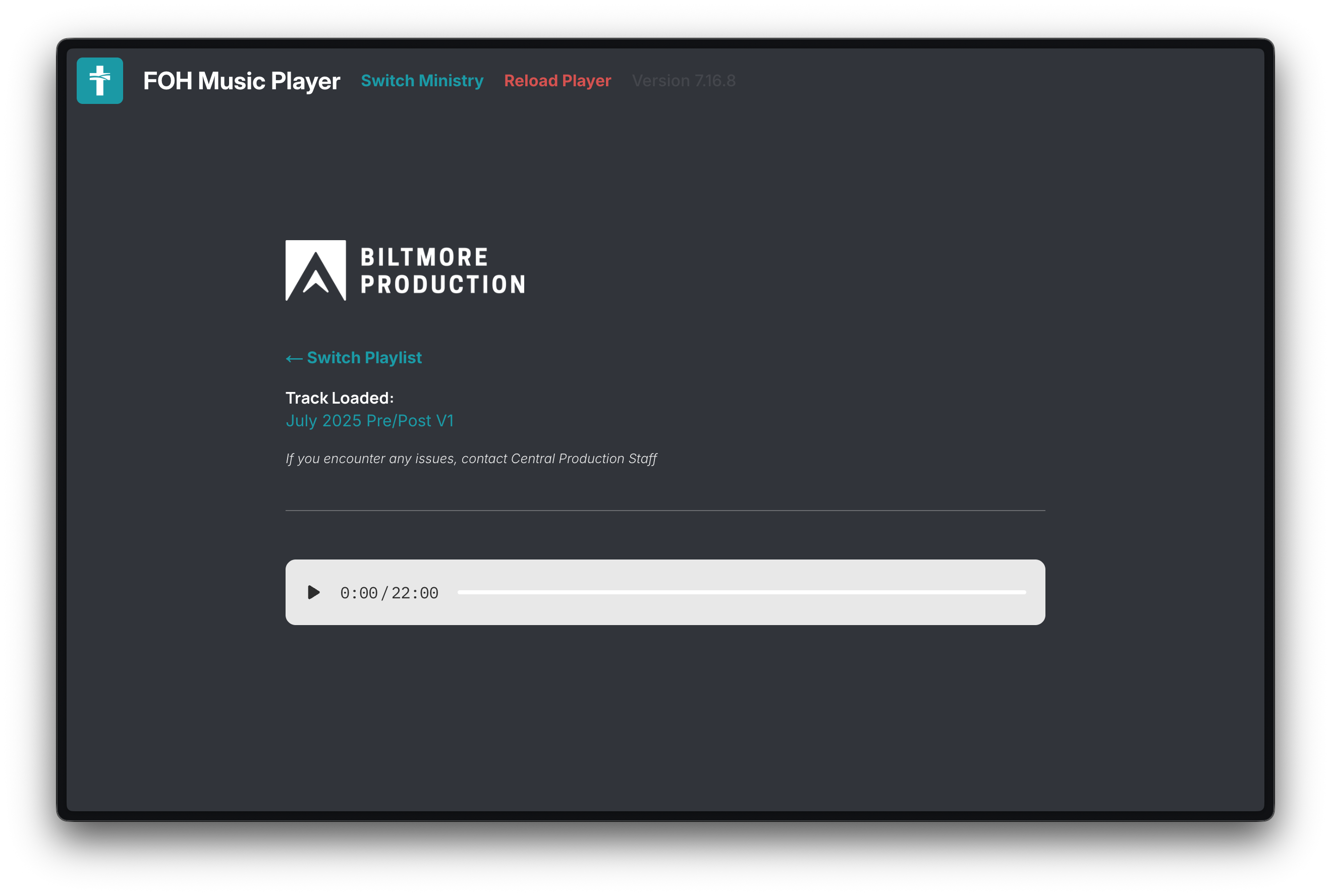Click the Track Loaded label

[x=340, y=398]
